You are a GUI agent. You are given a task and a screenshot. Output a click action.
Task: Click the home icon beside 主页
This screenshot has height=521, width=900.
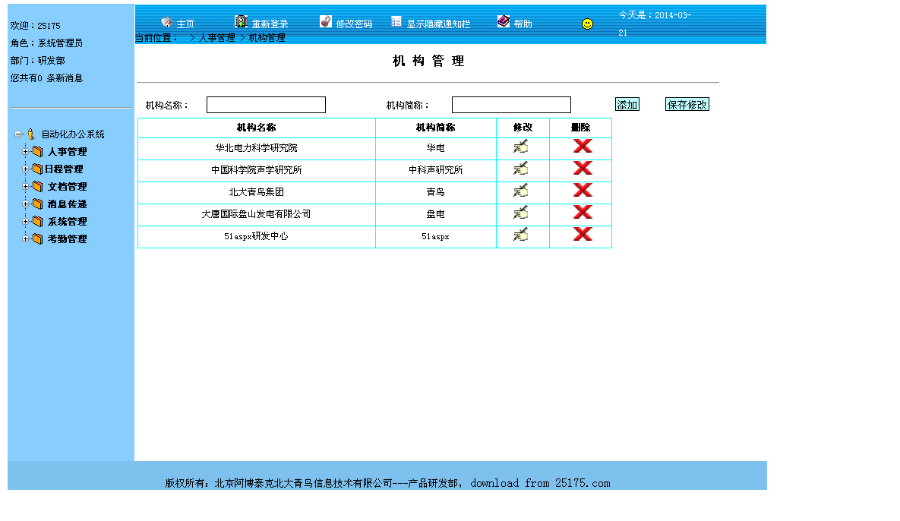click(x=166, y=22)
